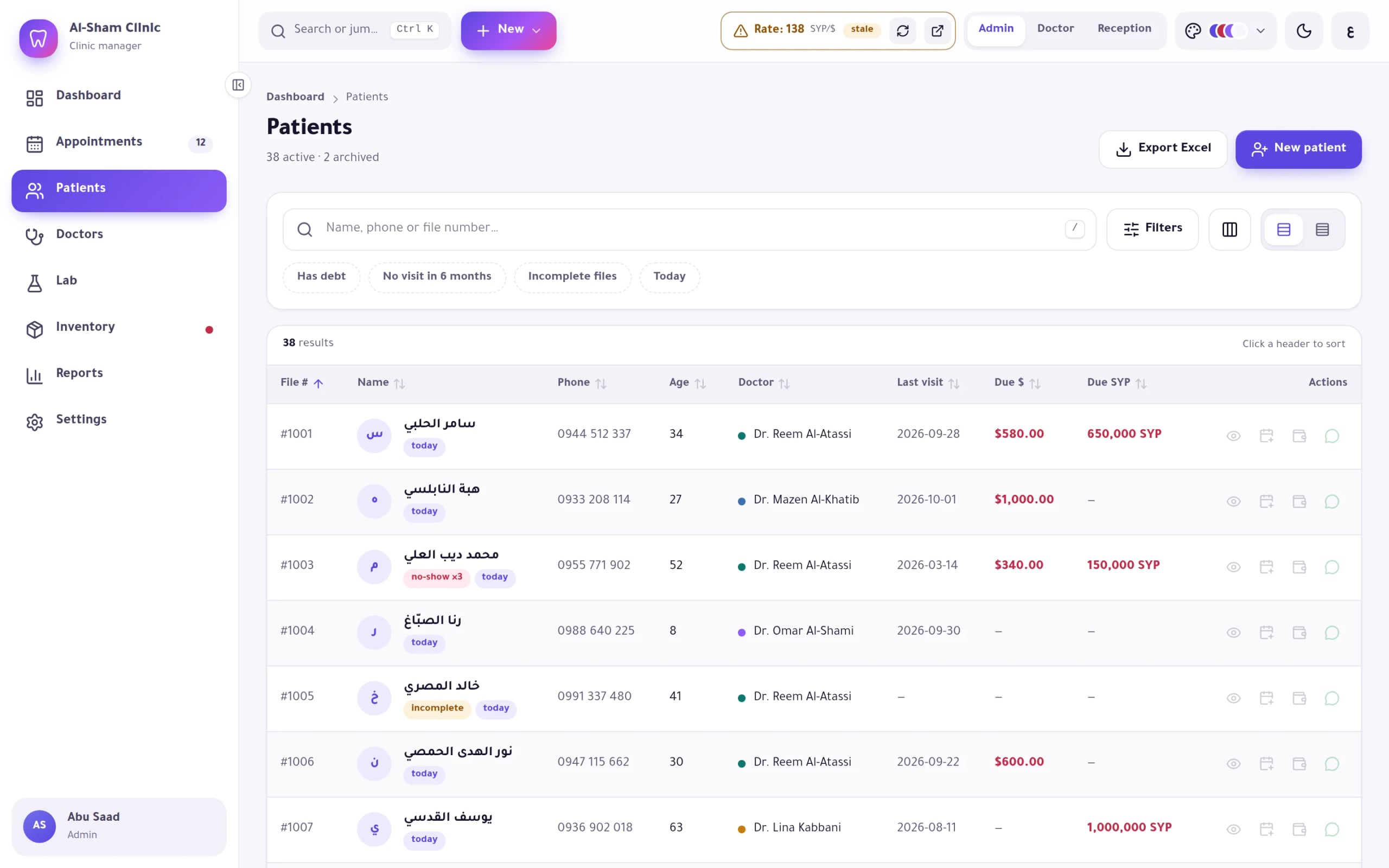Click the stale rate badge

coord(862,29)
